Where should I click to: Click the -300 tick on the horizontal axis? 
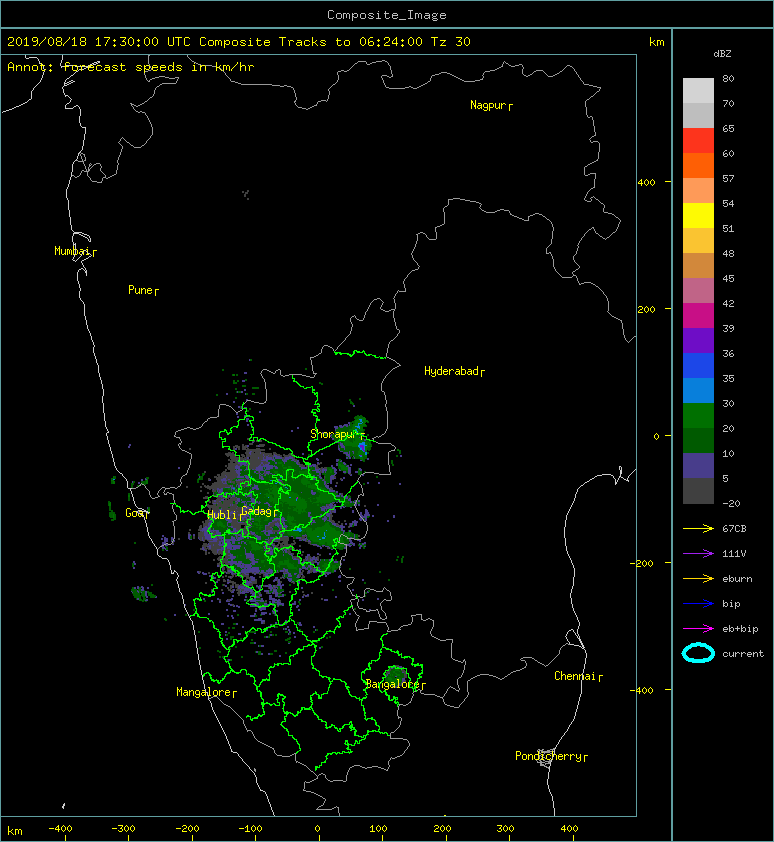(x=123, y=829)
